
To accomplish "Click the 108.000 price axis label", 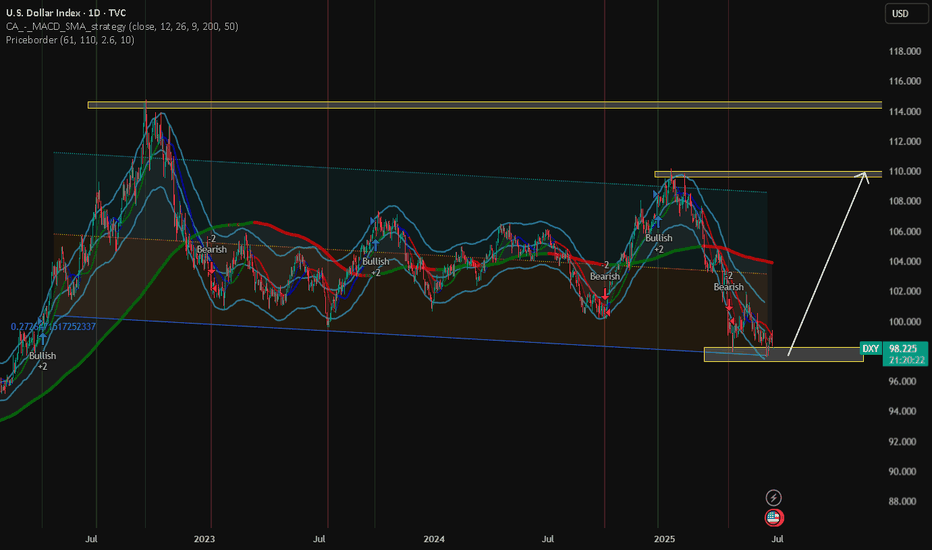I will point(905,202).
